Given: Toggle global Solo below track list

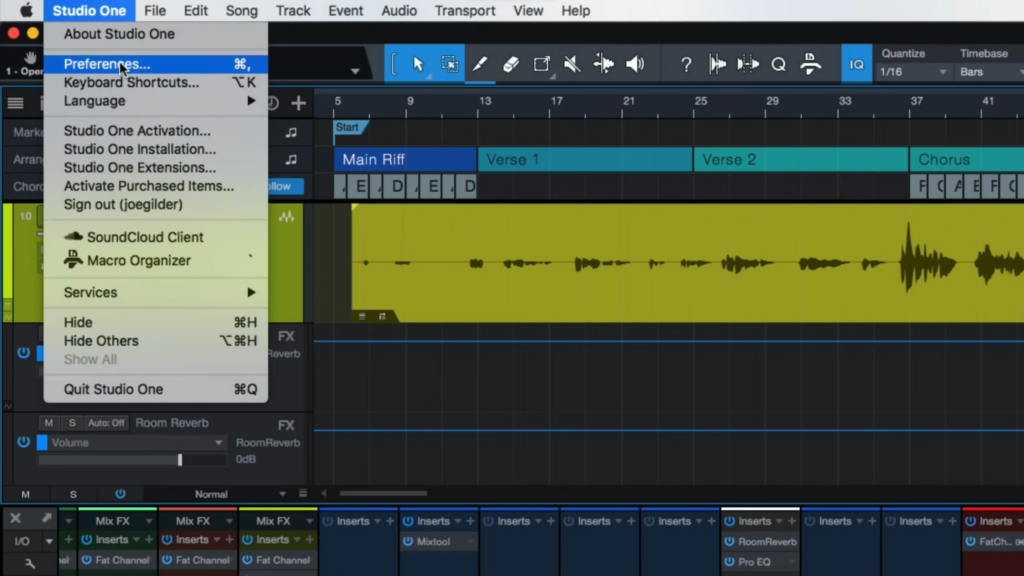Looking at the screenshot, I should pyautogui.click(x=73, y=494).
